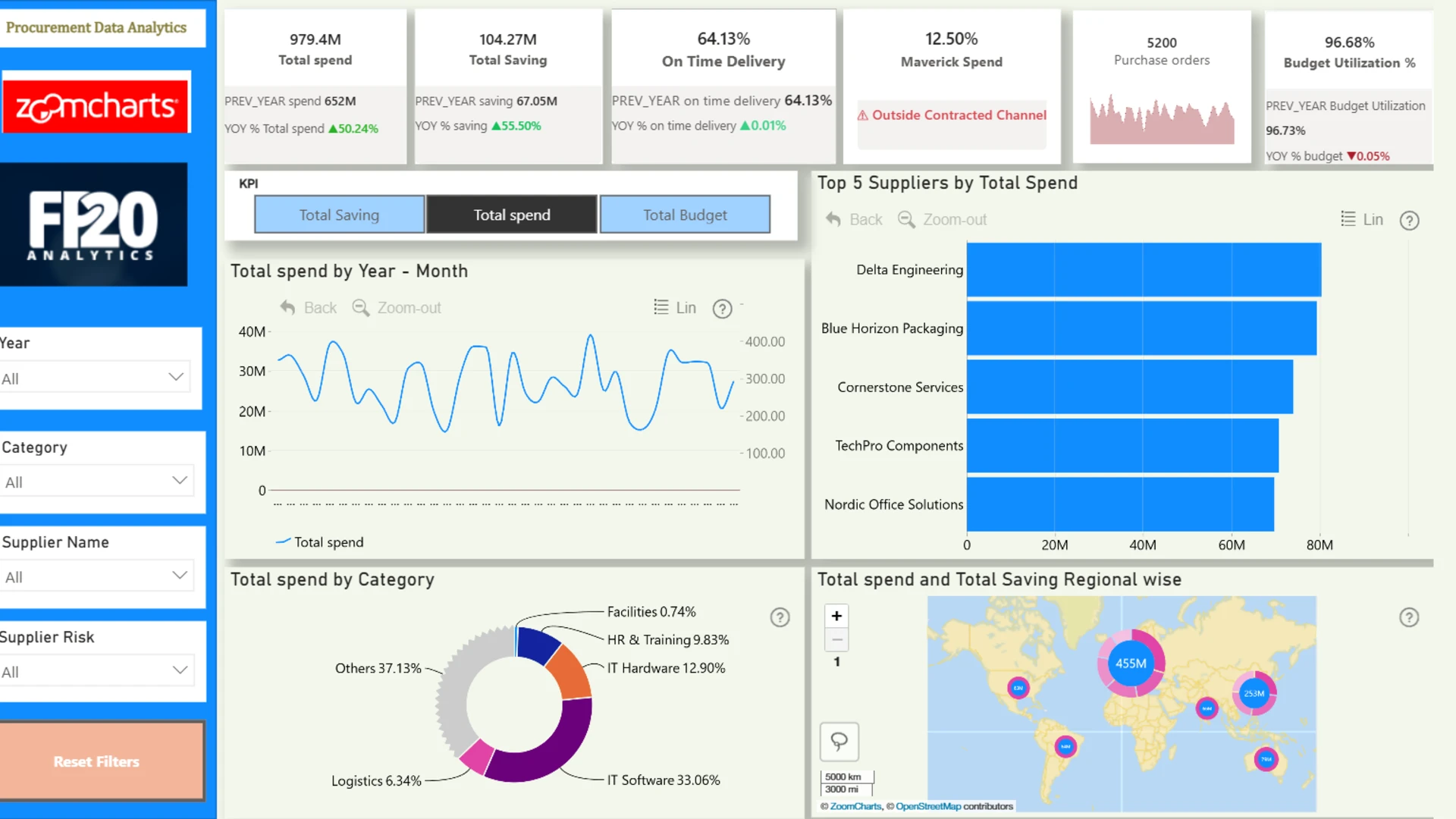Image resolution: width=1456 pixels, height=819 pixels.
Task: Open the Category filter dropdown
Action: coord(97,481)
